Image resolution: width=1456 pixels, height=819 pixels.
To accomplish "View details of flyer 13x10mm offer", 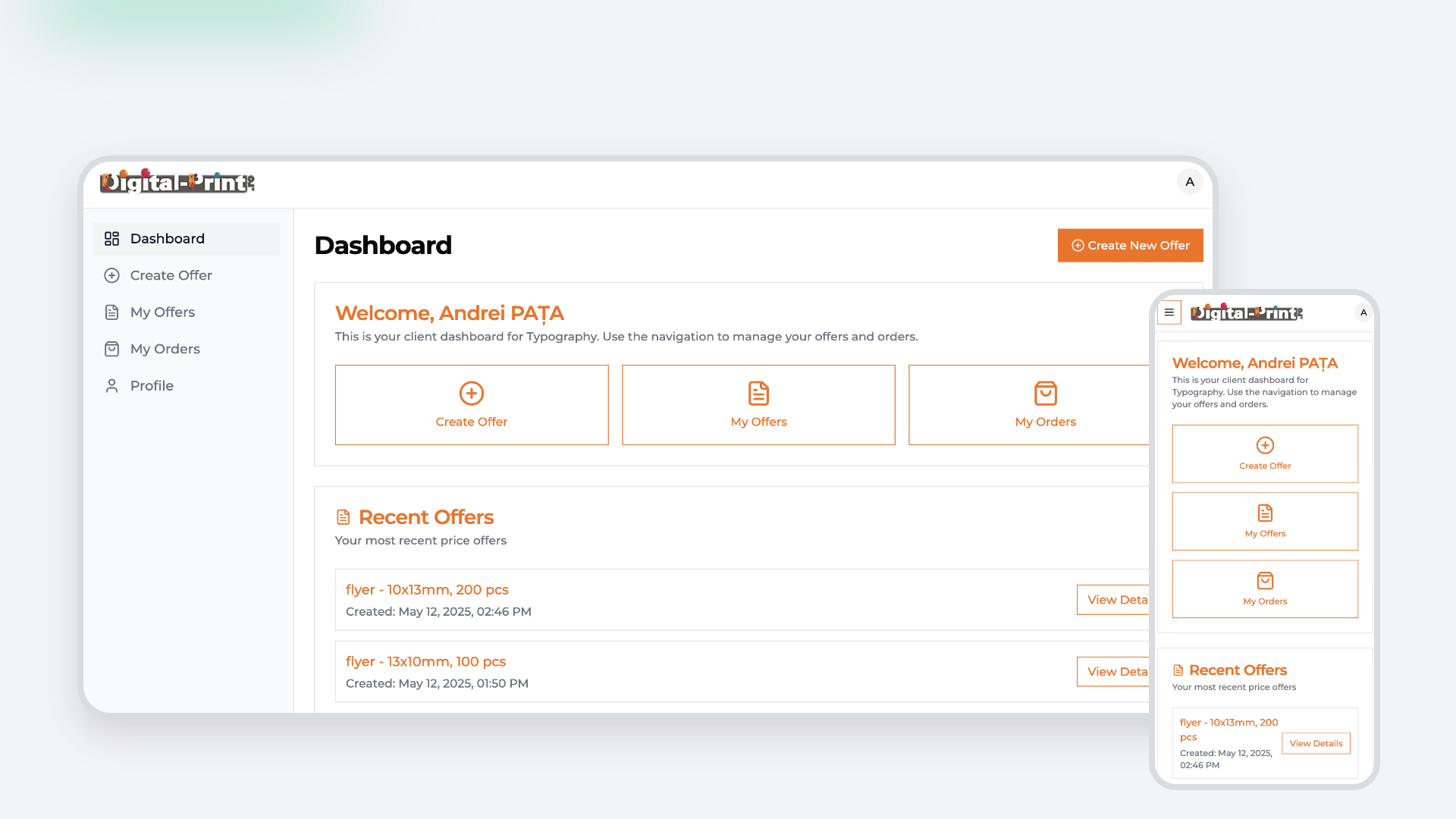I will [1113, 672].
